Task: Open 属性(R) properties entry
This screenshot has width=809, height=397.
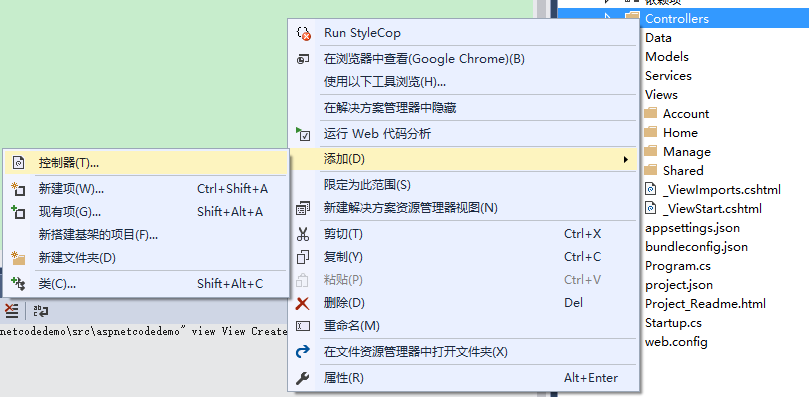Action: pos(464,378)
